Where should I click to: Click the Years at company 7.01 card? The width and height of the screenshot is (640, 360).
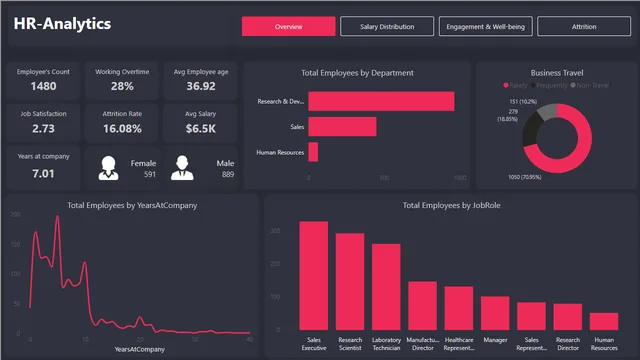click(x=43, y=167)
